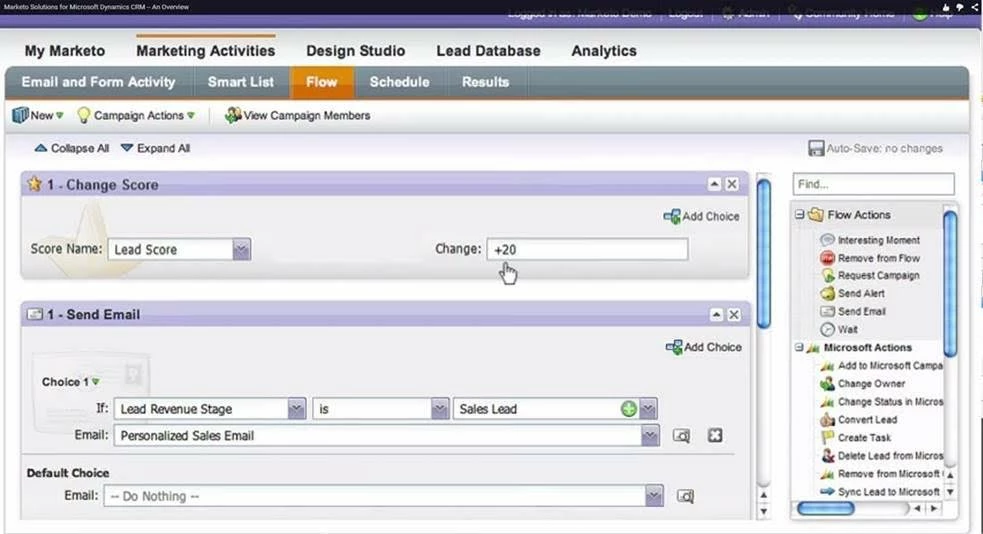The height and width of the screenshot is (534, 983).
Task: Delete Choice 1 with X icon
Action: (x=715, y=435)
